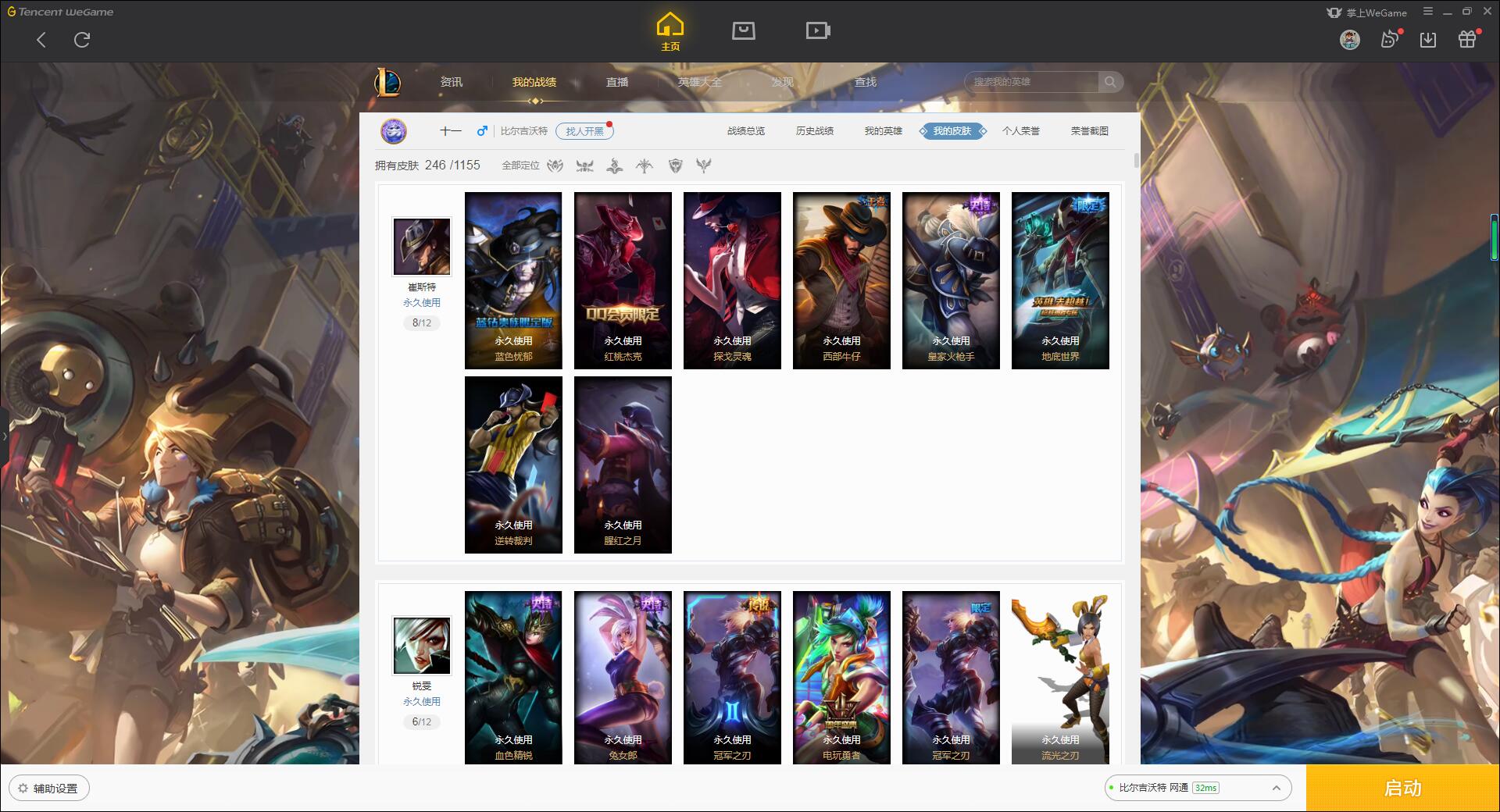Open the store bag icon in top bar
This screenshot has height=812, width=1500.
click(743, 30)
